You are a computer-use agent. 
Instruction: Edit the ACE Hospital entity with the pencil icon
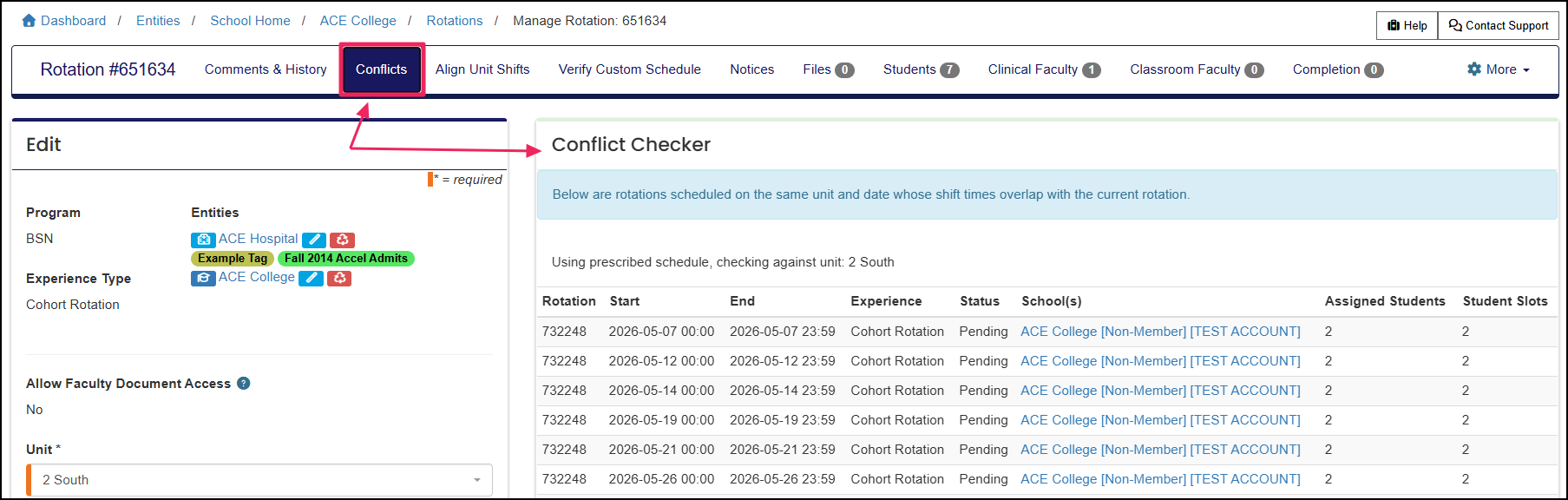coord(314,240)
